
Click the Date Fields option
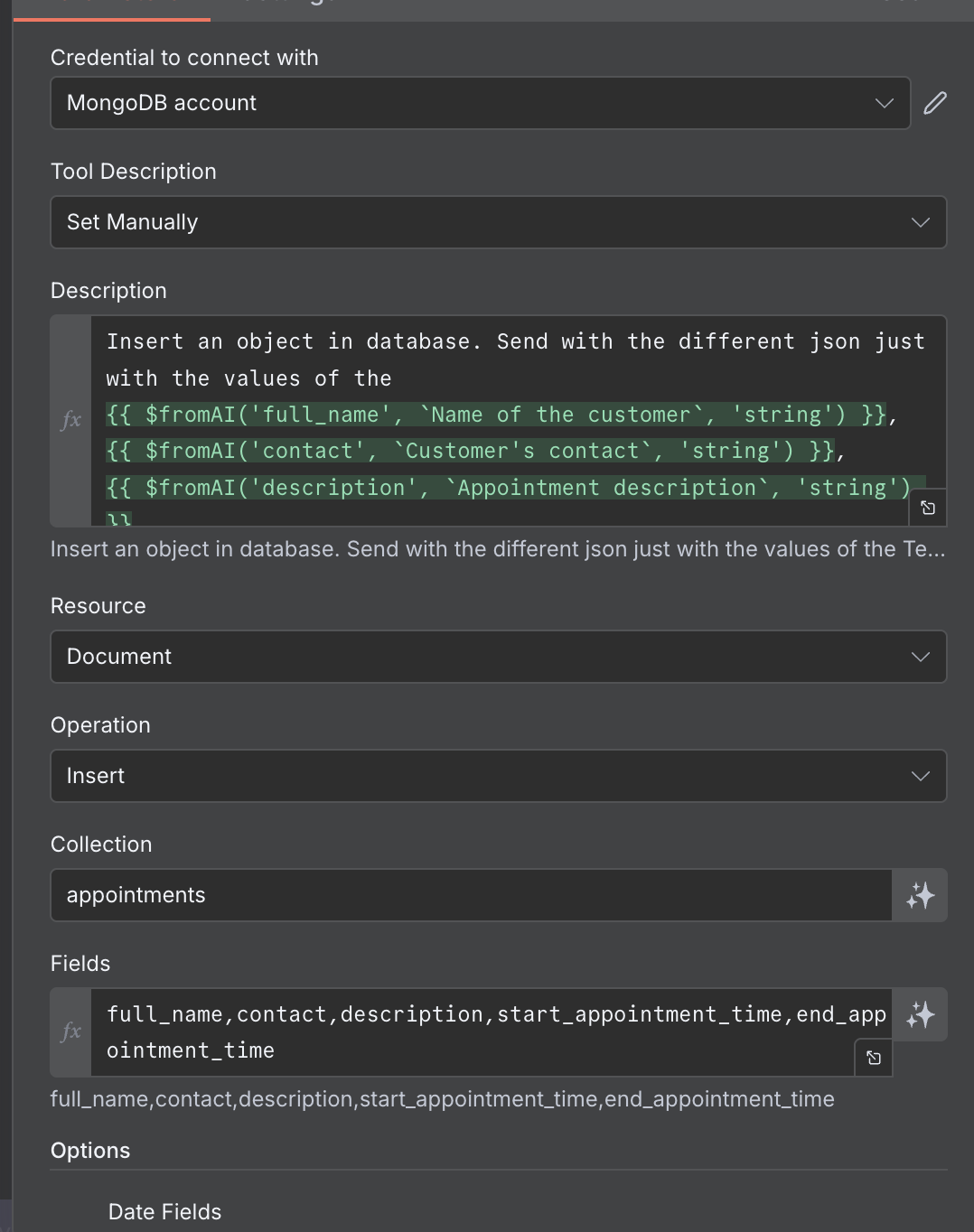click(x=164, y=1212)
